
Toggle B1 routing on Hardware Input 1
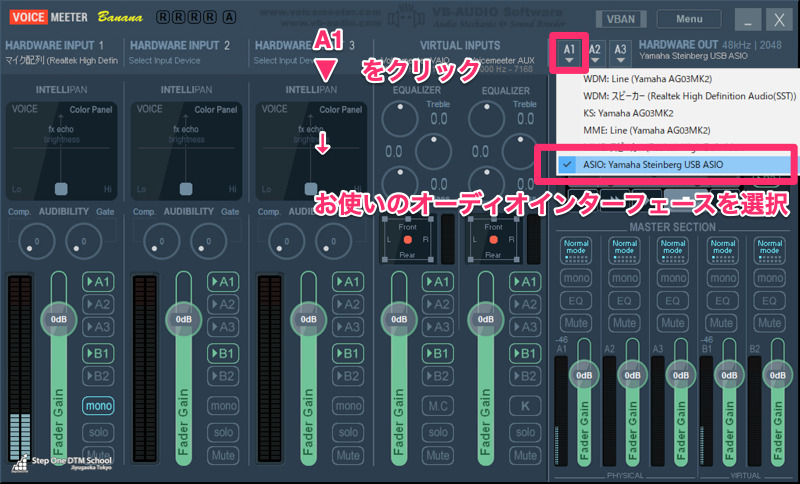(x=98, y=353)
